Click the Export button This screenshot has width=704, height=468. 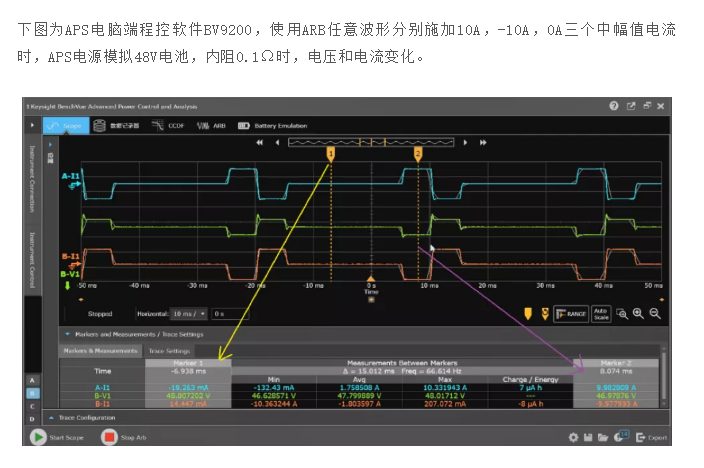click(x=651, y=437)
